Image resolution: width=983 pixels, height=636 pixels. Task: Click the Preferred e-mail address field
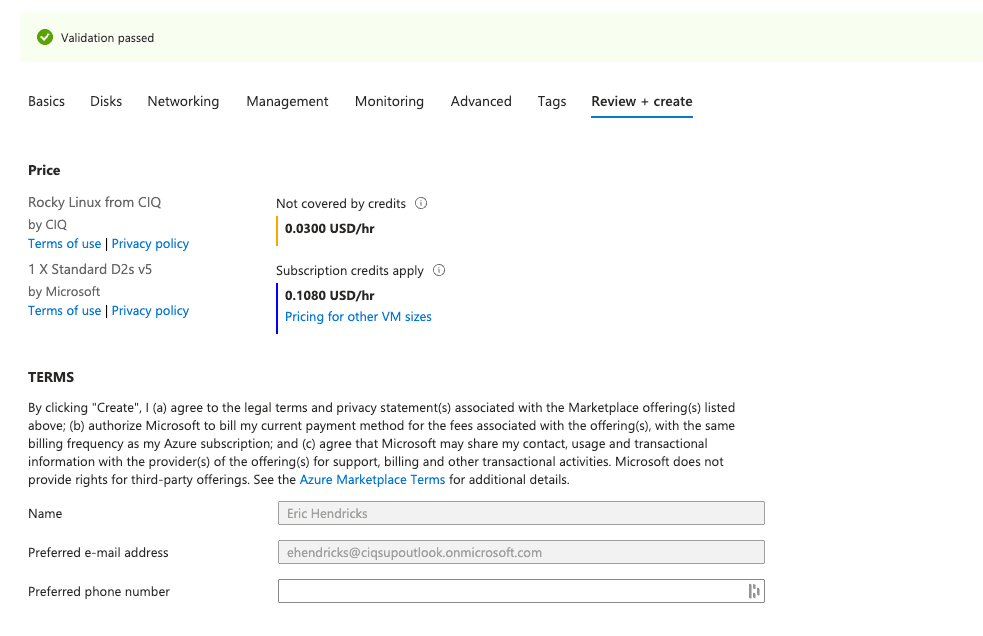[x=521, y=552]
